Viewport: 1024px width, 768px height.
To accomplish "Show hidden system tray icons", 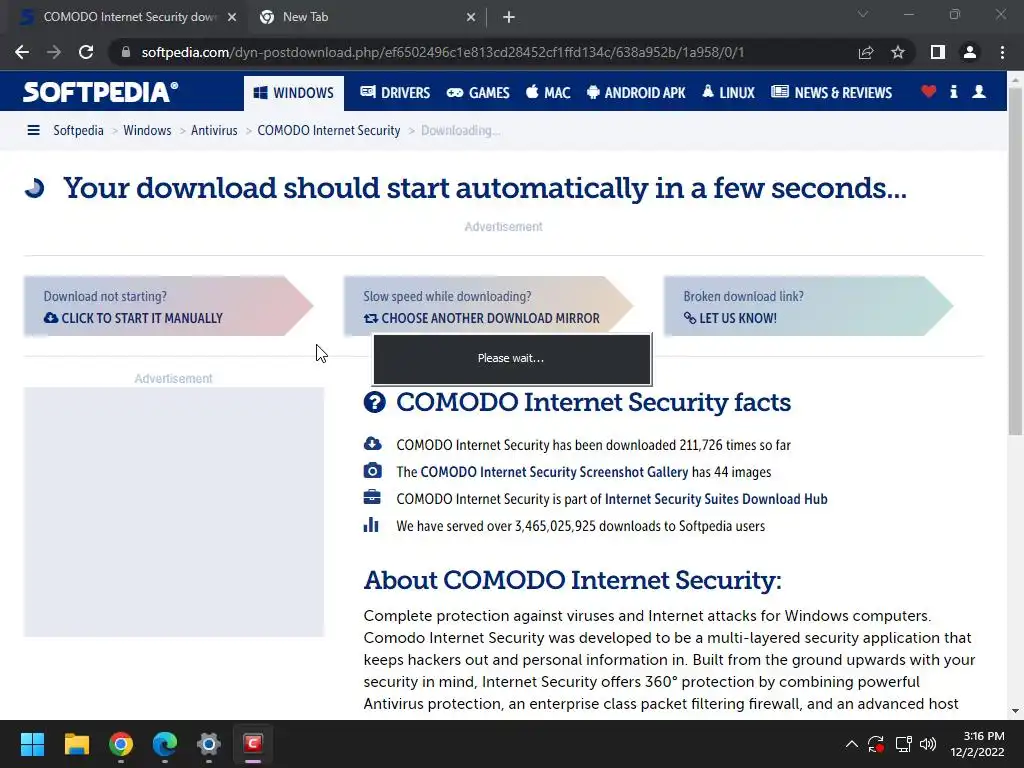I will [852, 744].
